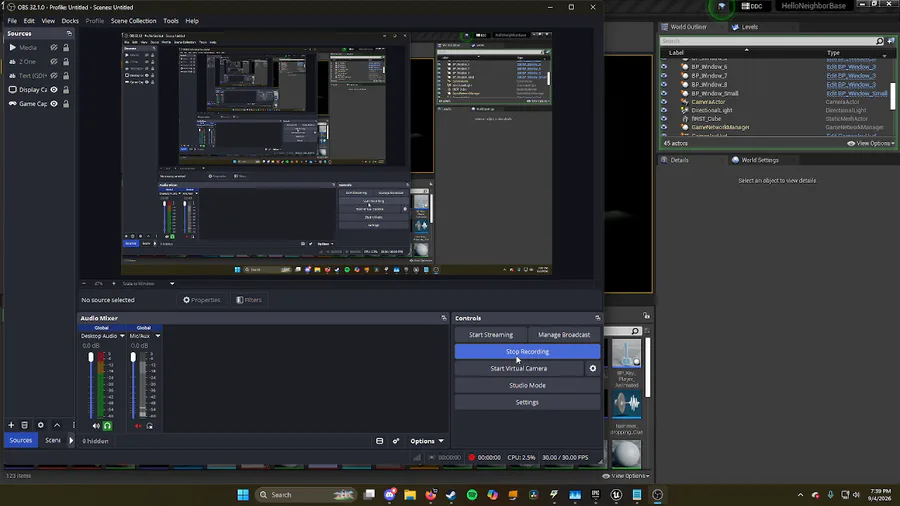900x506 pixels.
Task: Lock the Game Capture source
Action: [x=66, y=104]
